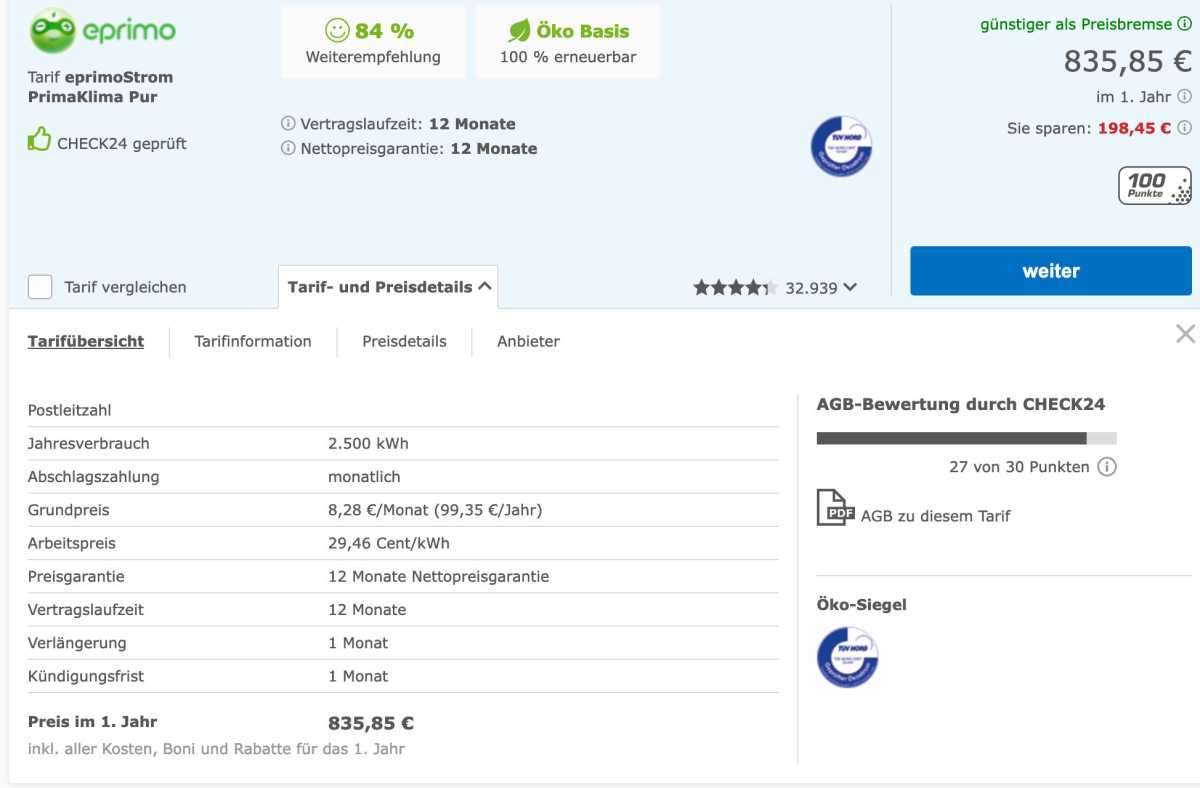Open info icon next to Vertragslaufzeit
This screenshot has height=788, width=1200.
(x=288, y=124)
